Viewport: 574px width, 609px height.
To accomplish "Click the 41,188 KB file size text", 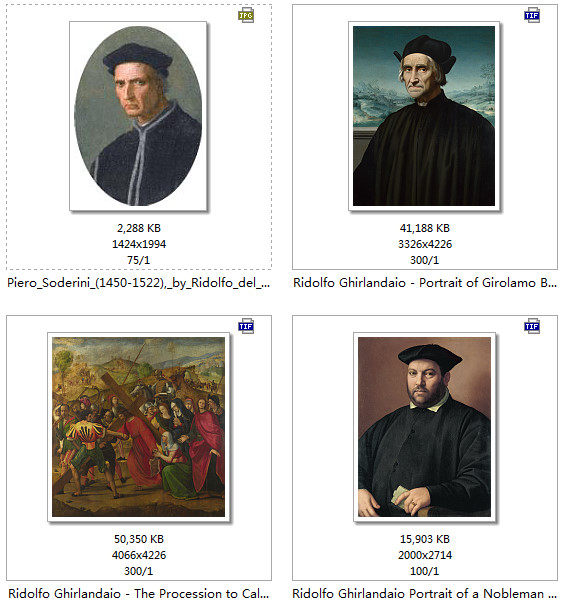I will coord(424,228).
